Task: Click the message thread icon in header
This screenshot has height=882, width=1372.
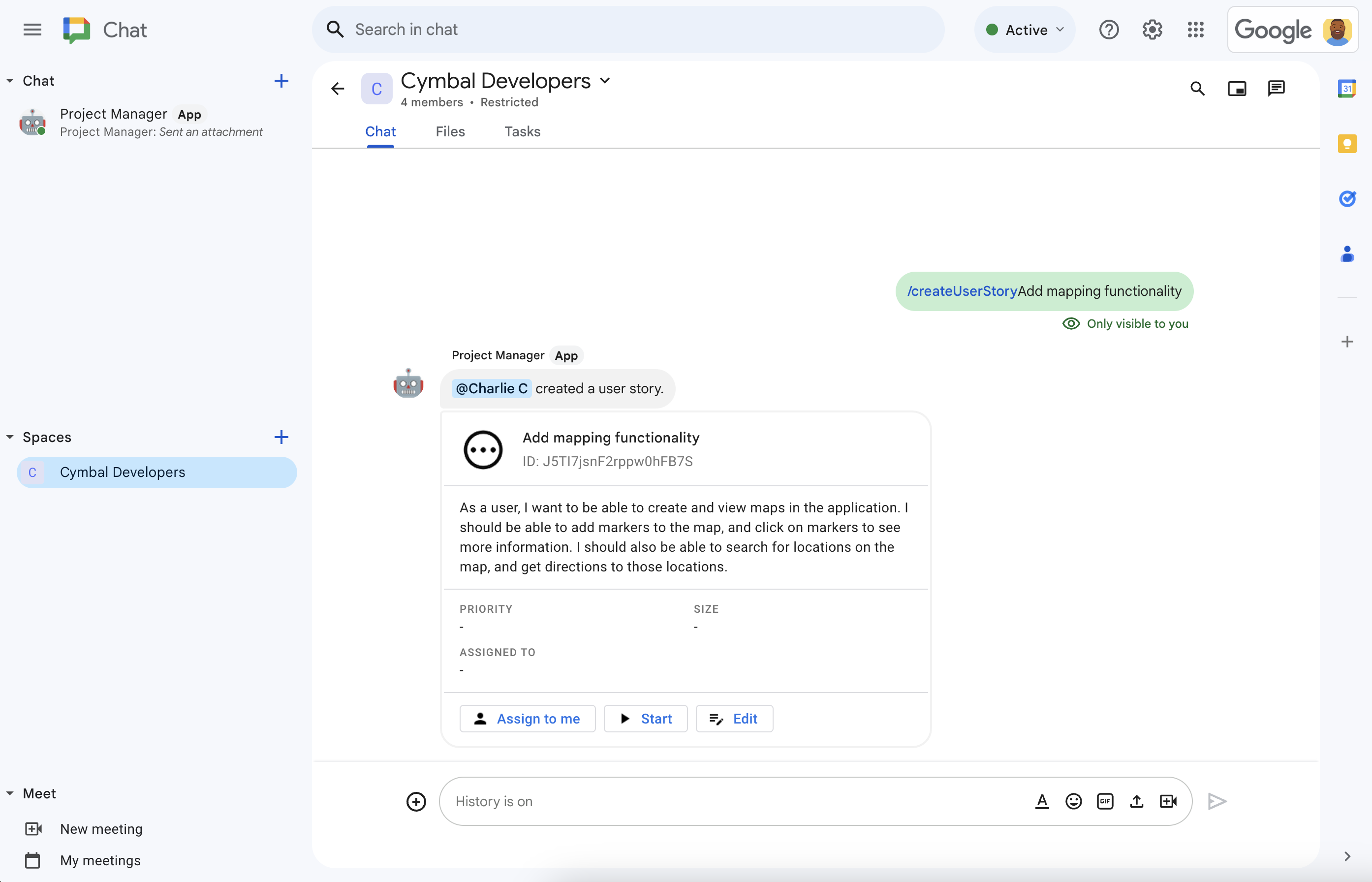Action: 1276,89
